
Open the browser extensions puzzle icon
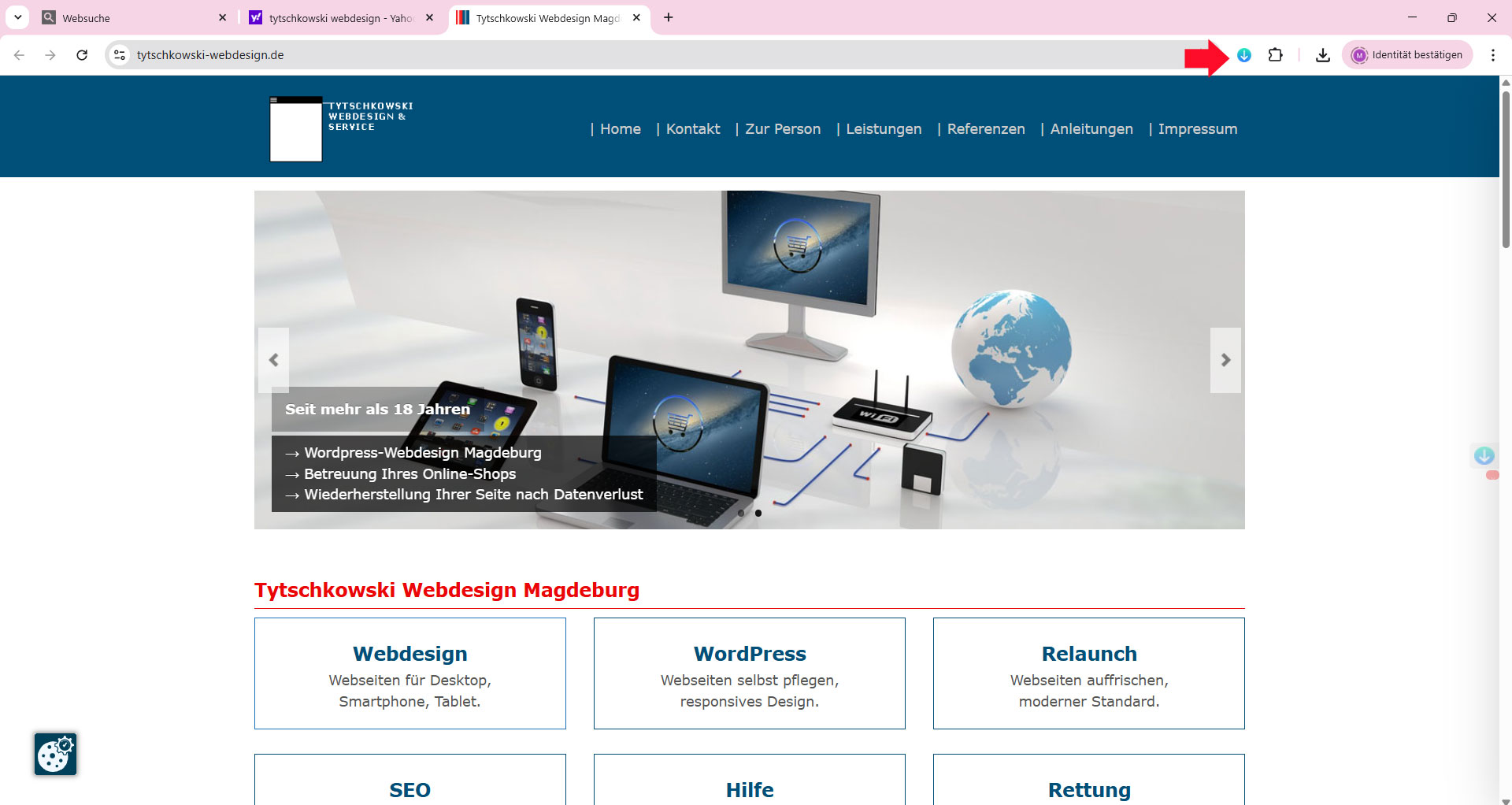pos(1275,55)
